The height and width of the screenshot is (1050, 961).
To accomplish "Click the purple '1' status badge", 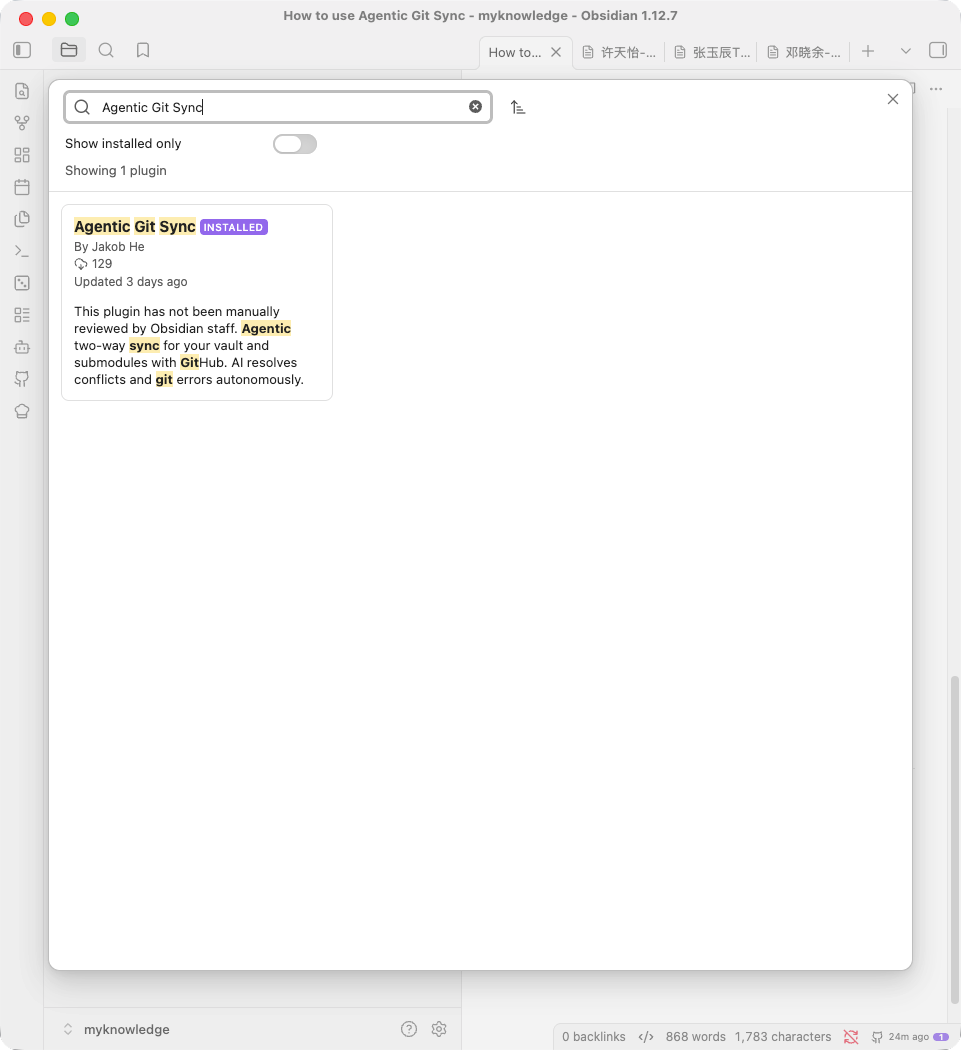I will click(941, 1037).
